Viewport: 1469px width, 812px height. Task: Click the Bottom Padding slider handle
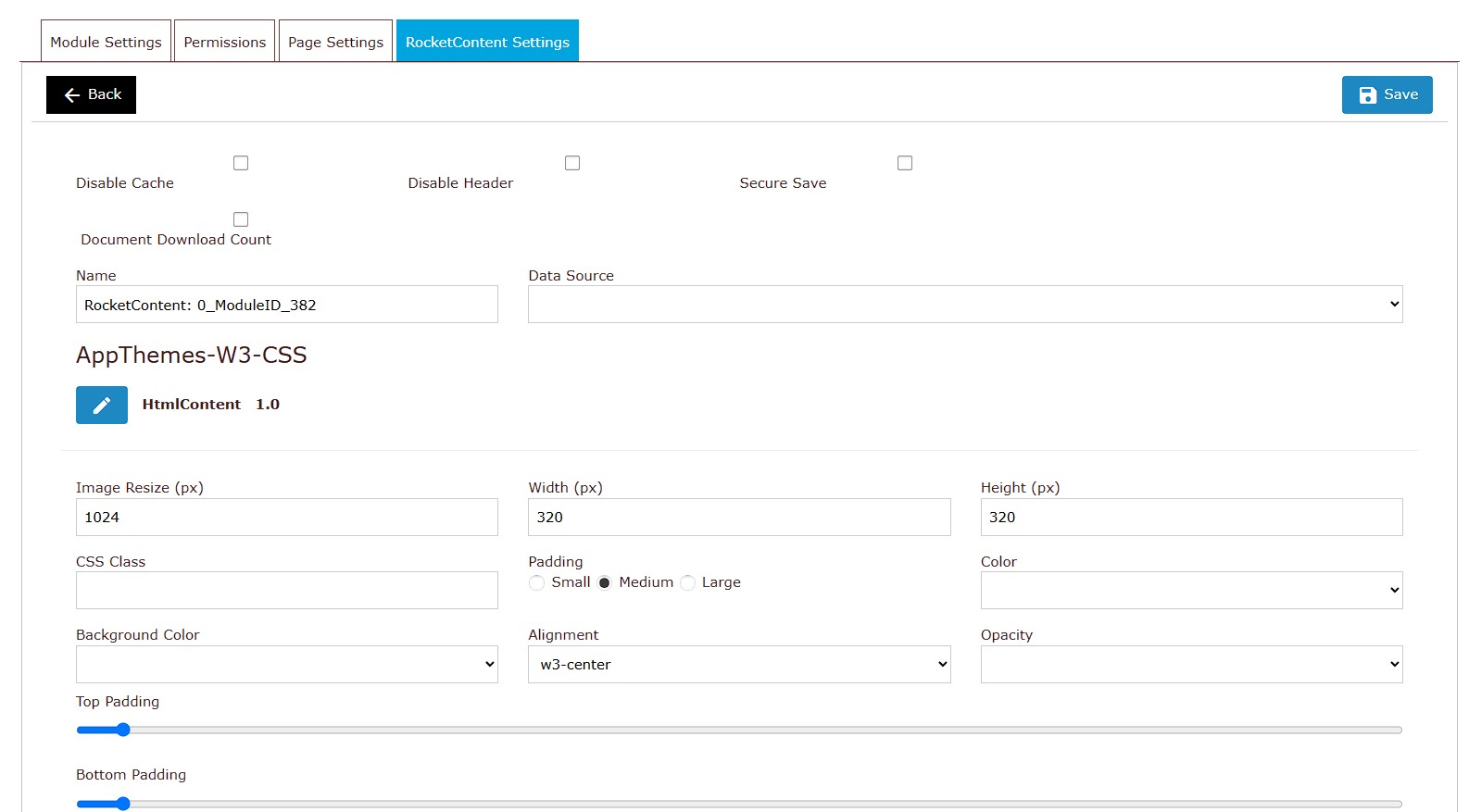[123, 804]
